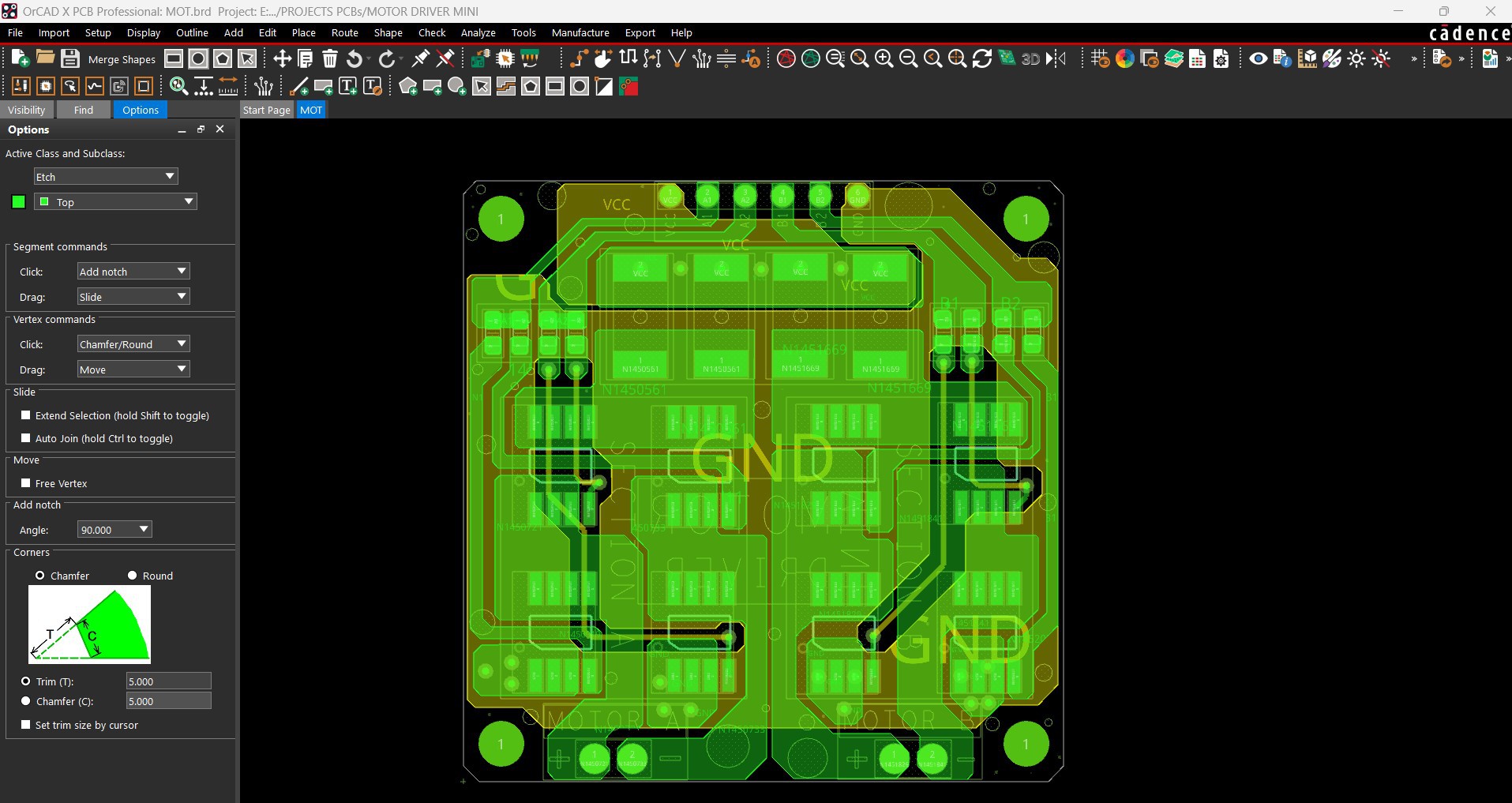The height and width of the screenshot is (803, 1512).
Task: Click the green Top subclass color swatch
Action: pos(18,202)
